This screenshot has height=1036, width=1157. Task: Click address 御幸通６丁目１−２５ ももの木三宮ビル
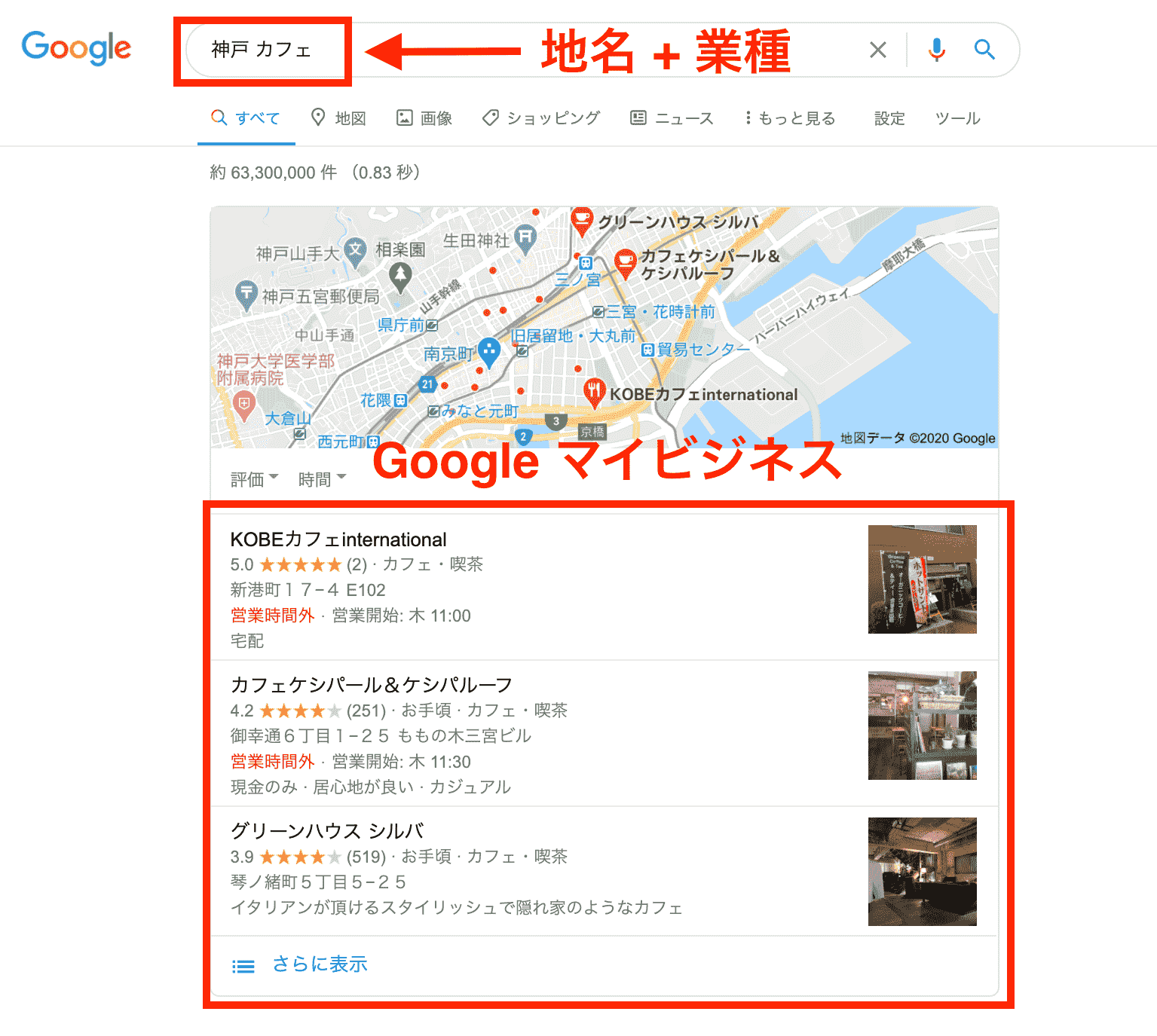381,736
